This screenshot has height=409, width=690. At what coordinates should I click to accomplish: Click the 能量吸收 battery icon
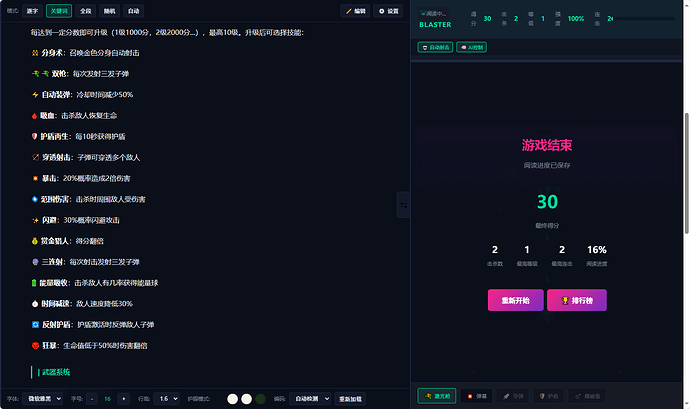34,283
